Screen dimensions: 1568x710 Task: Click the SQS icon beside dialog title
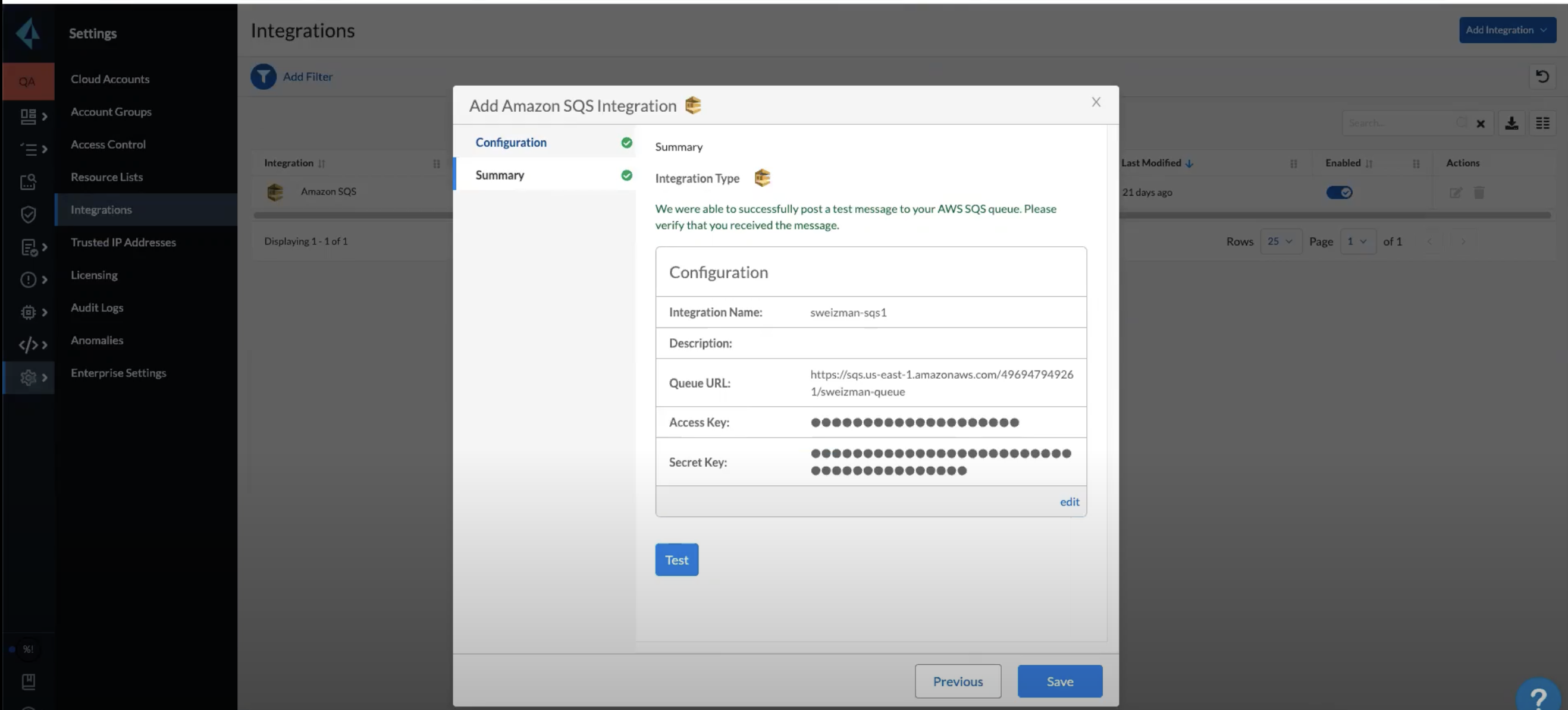(693, 105)
